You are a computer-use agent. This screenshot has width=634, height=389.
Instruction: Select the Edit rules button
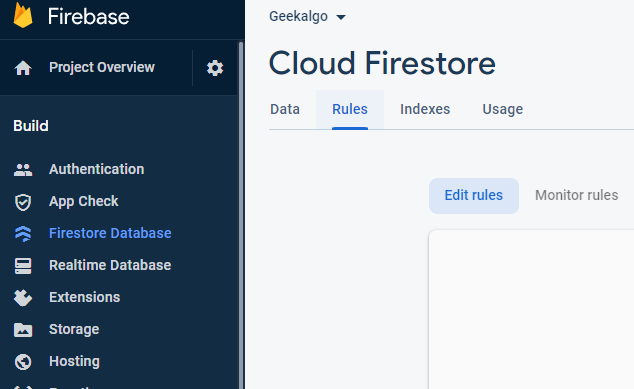coord(474,196)
